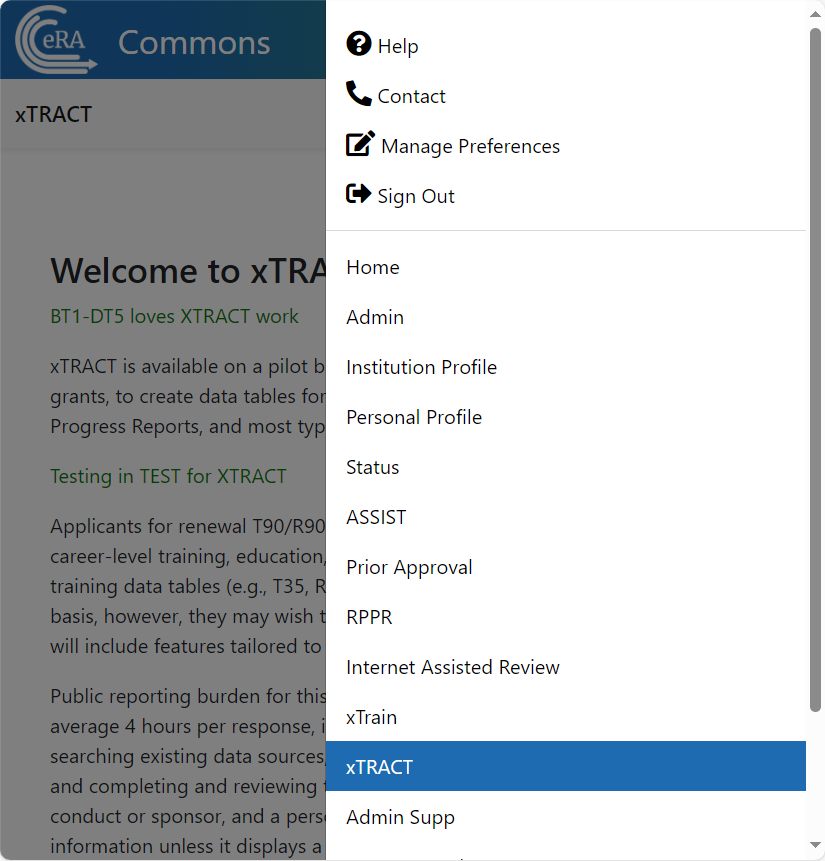Click the xTRACT page title bar text

(53, 114)
